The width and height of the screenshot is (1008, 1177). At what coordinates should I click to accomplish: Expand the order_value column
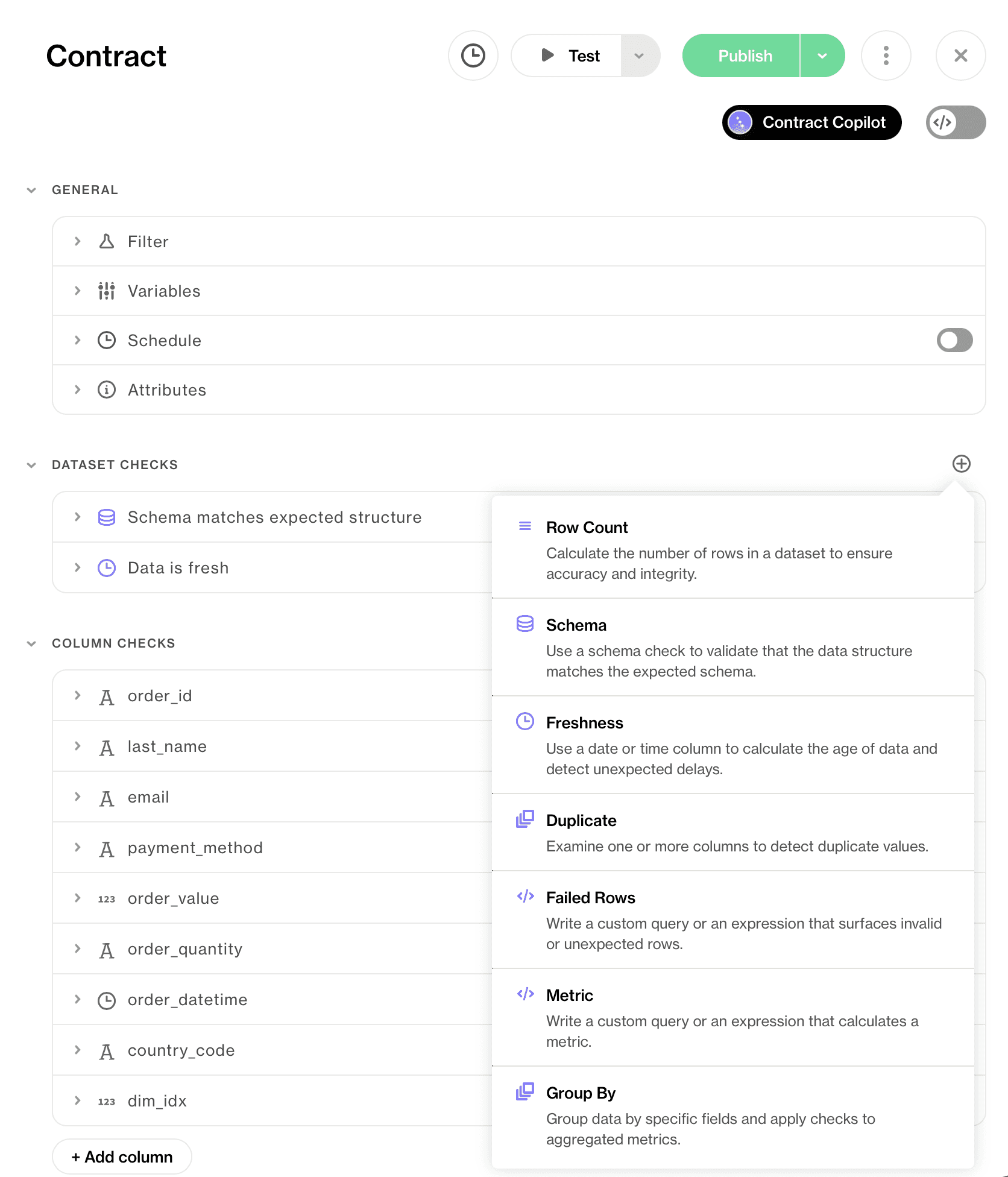click(x=78, y=898)
